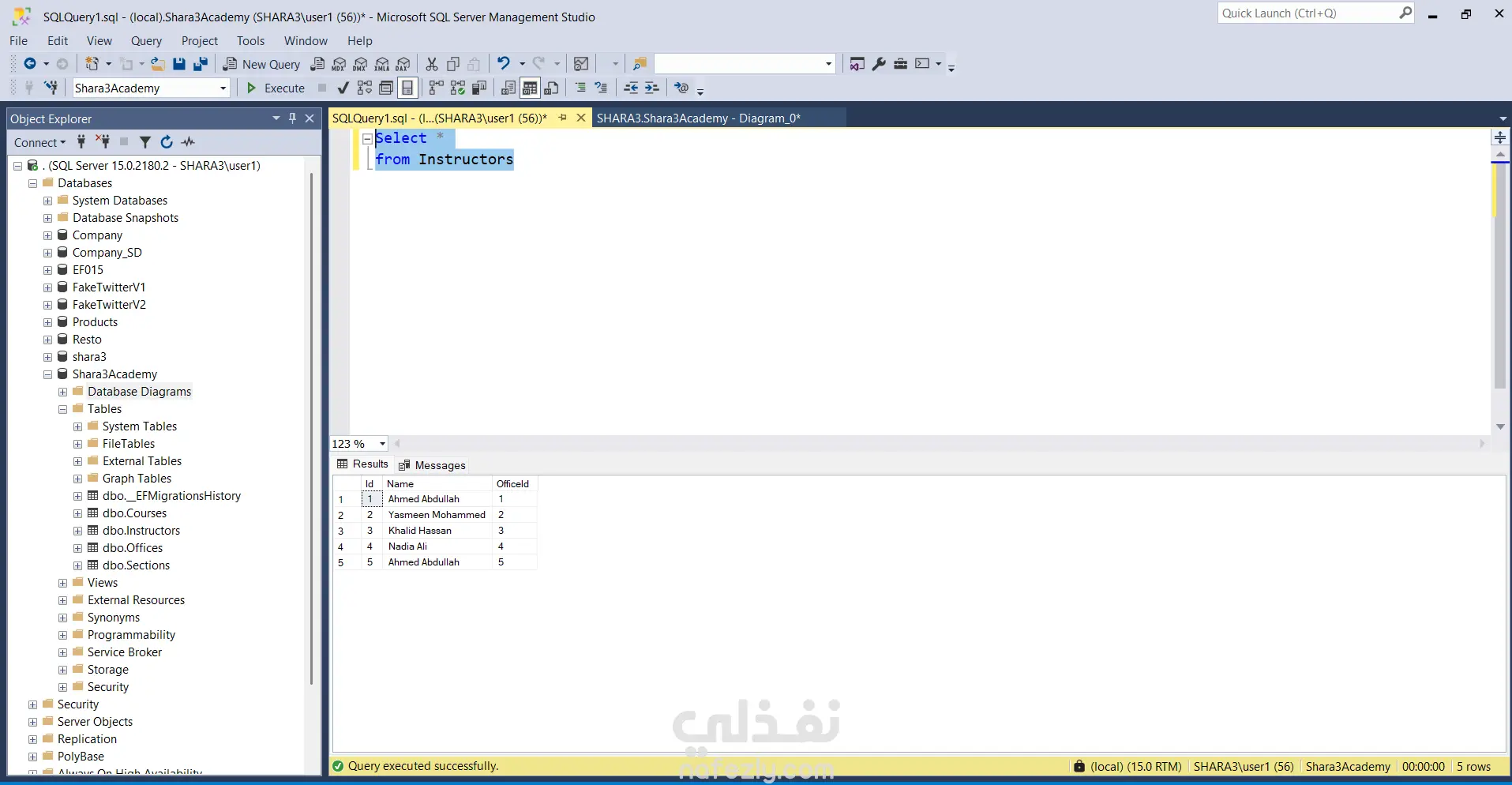This screenshot has height=785, width=1512.
Task: Navigate backward with the blue arrow
Action: point(30,64)
